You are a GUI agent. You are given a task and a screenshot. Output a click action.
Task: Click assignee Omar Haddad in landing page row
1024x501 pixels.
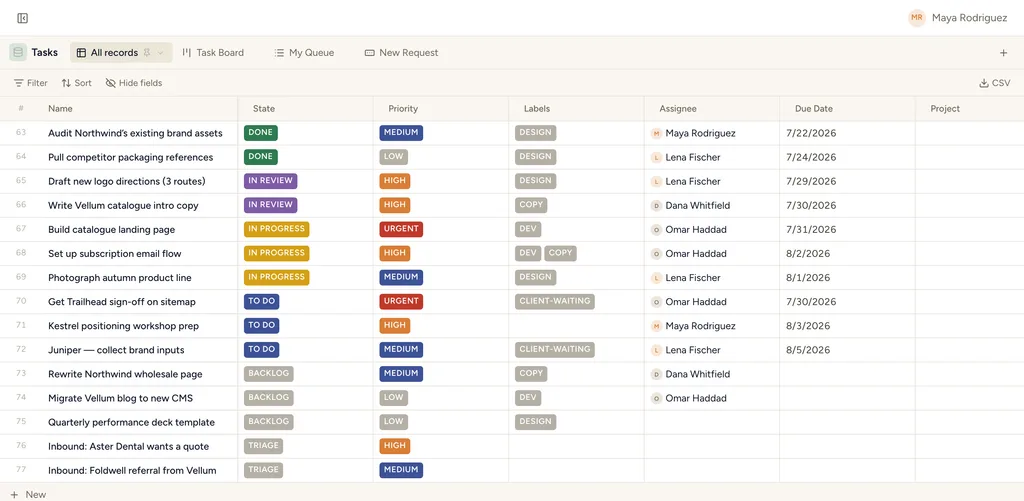click(x=689, y=230)
